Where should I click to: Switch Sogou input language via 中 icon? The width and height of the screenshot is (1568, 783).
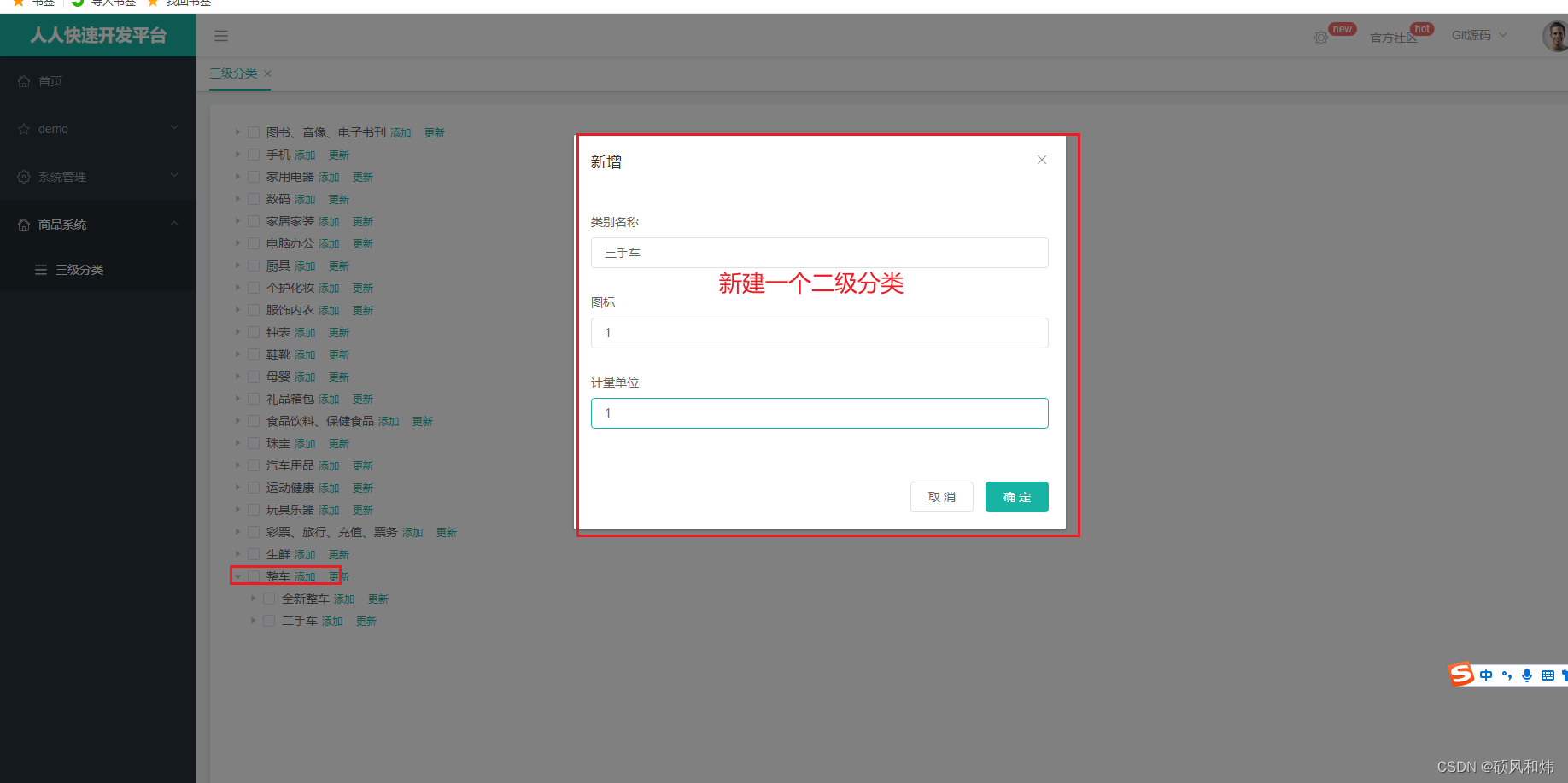[1486, 675]
